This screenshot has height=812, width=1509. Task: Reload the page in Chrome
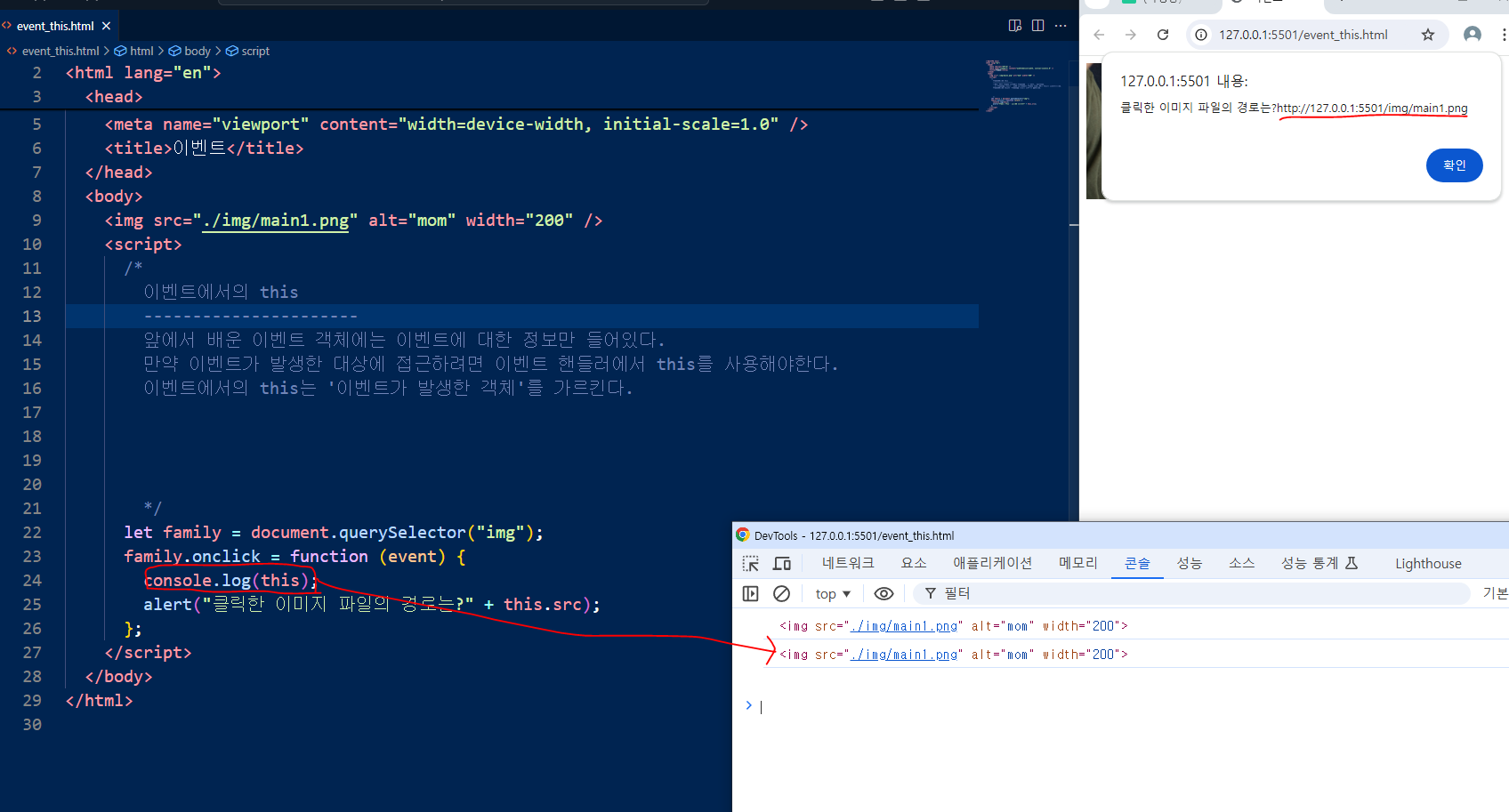(x=1163, y=35)
